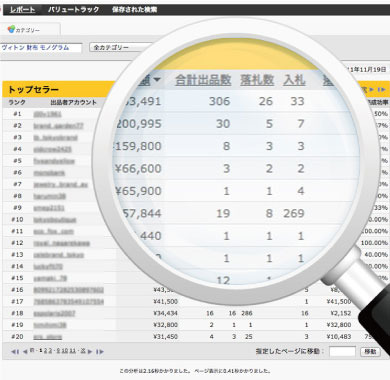Image resolution: width=390 pixels, height=380 pixels.
Task: Click the 移動 button
Action: point(370,351)
